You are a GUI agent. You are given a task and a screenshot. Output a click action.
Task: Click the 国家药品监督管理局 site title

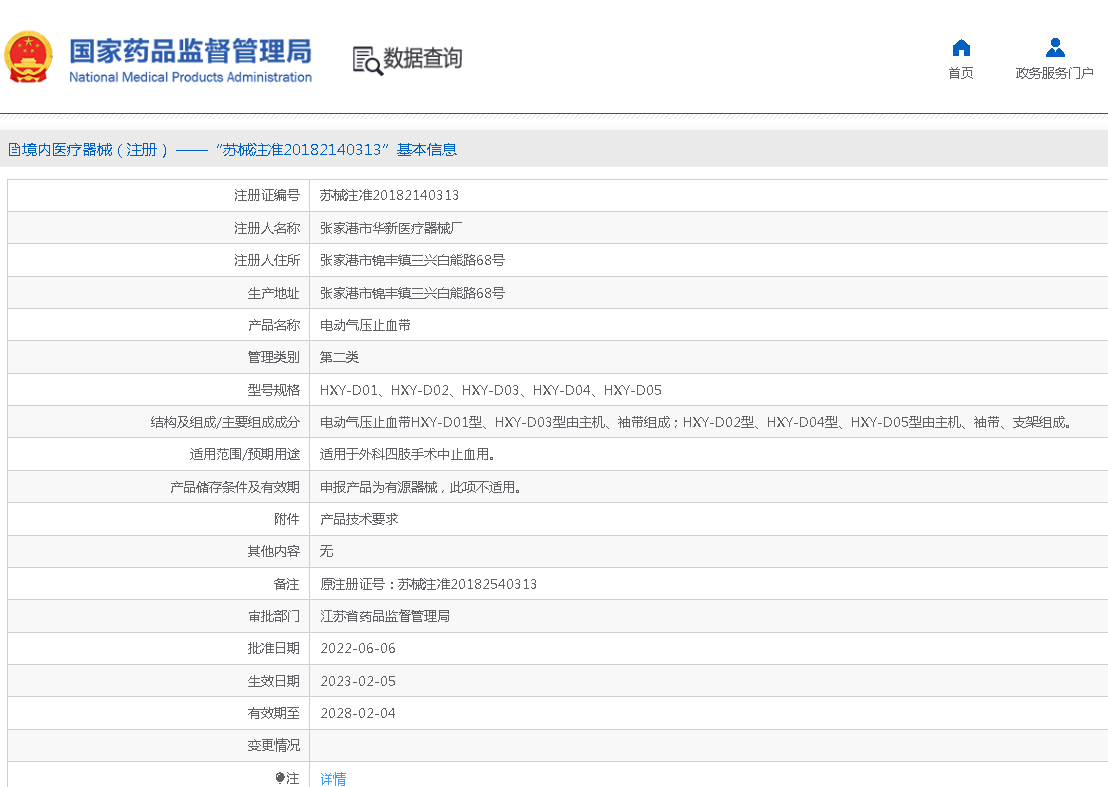pos(190,51)
